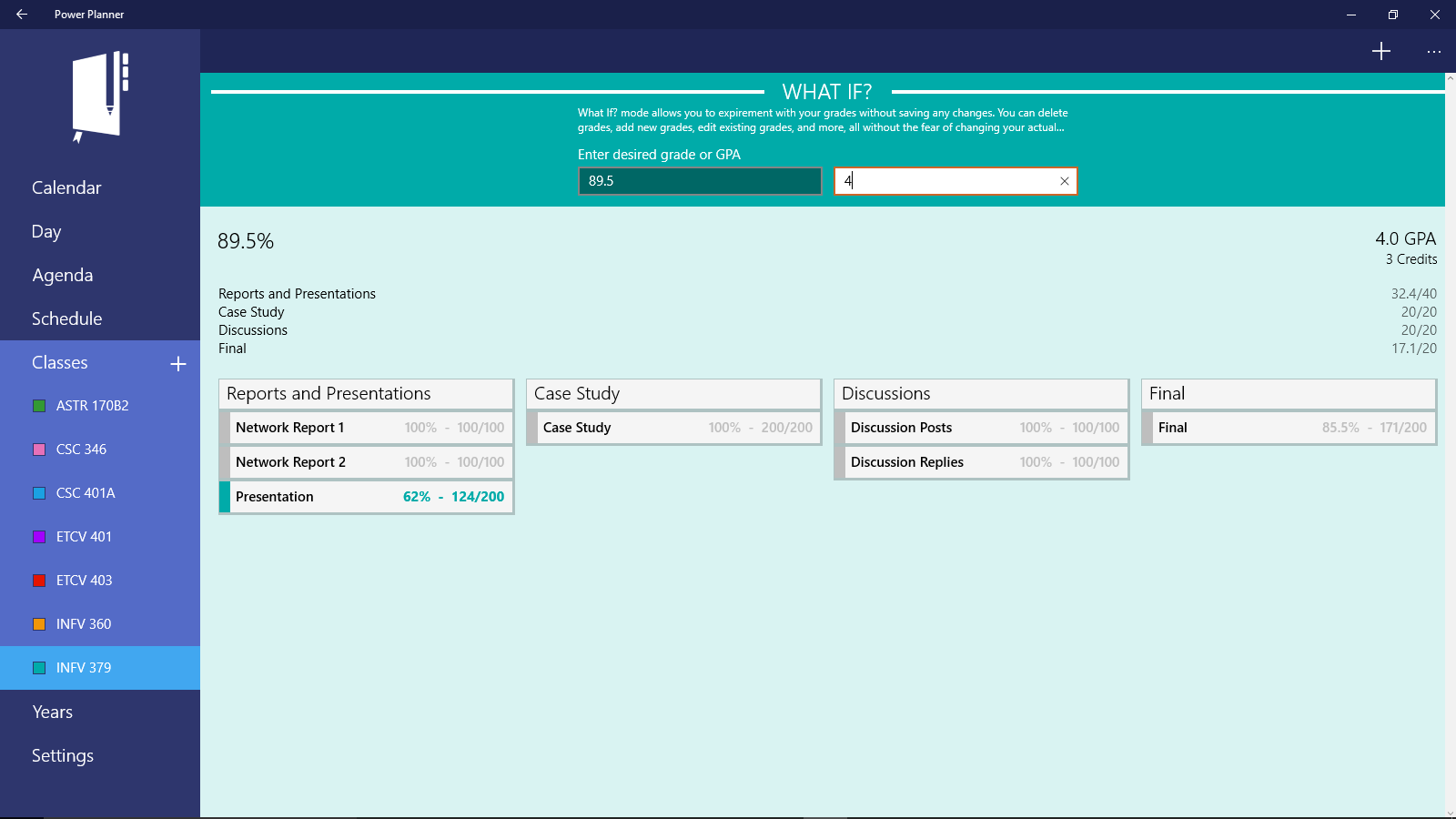Click the Power Planner notebook logo
This screenshot has height=819, width=1456.
(100, 97)
